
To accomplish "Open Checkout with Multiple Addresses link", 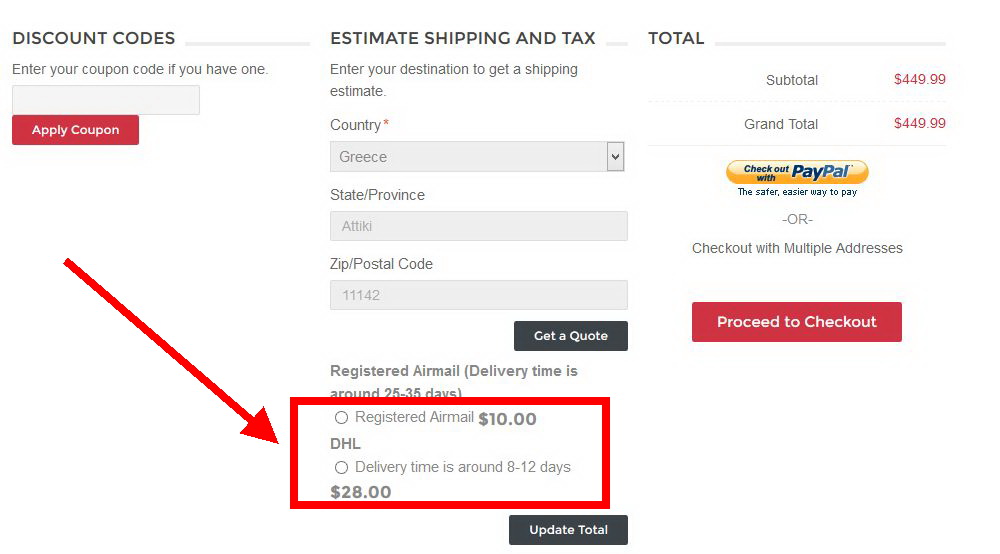I will click(x=797, y=248).
